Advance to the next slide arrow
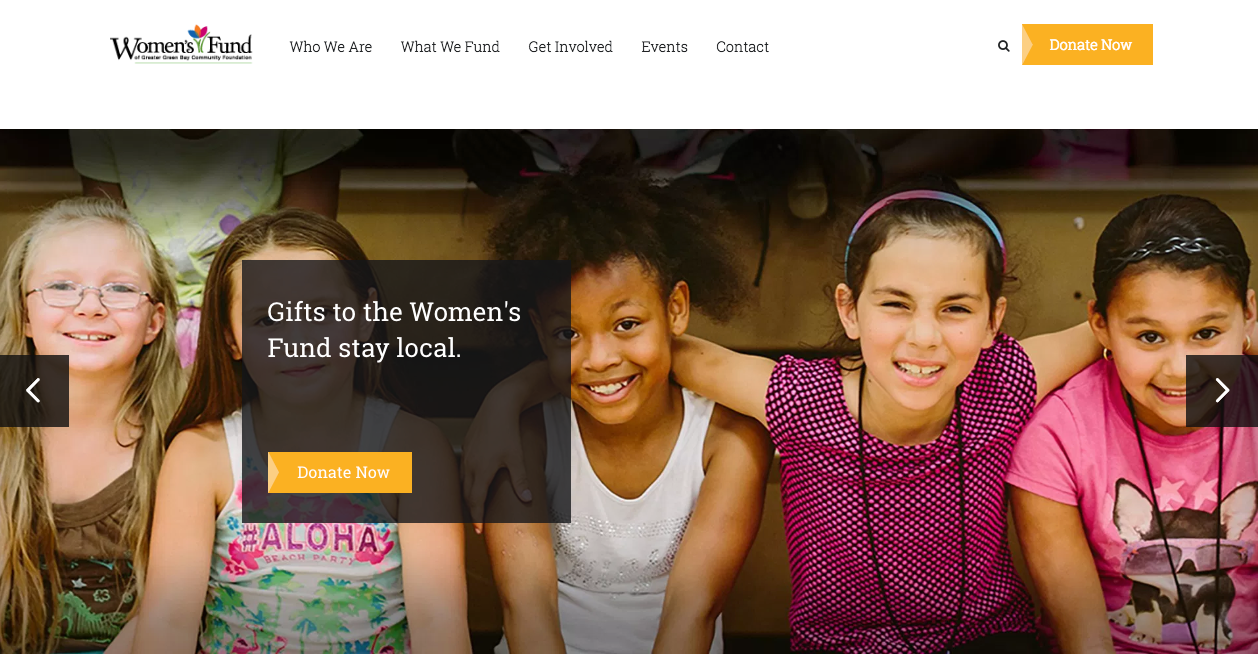Image resolution: width=1258 pixels, height=670 pixels. tap(1222, 391)
